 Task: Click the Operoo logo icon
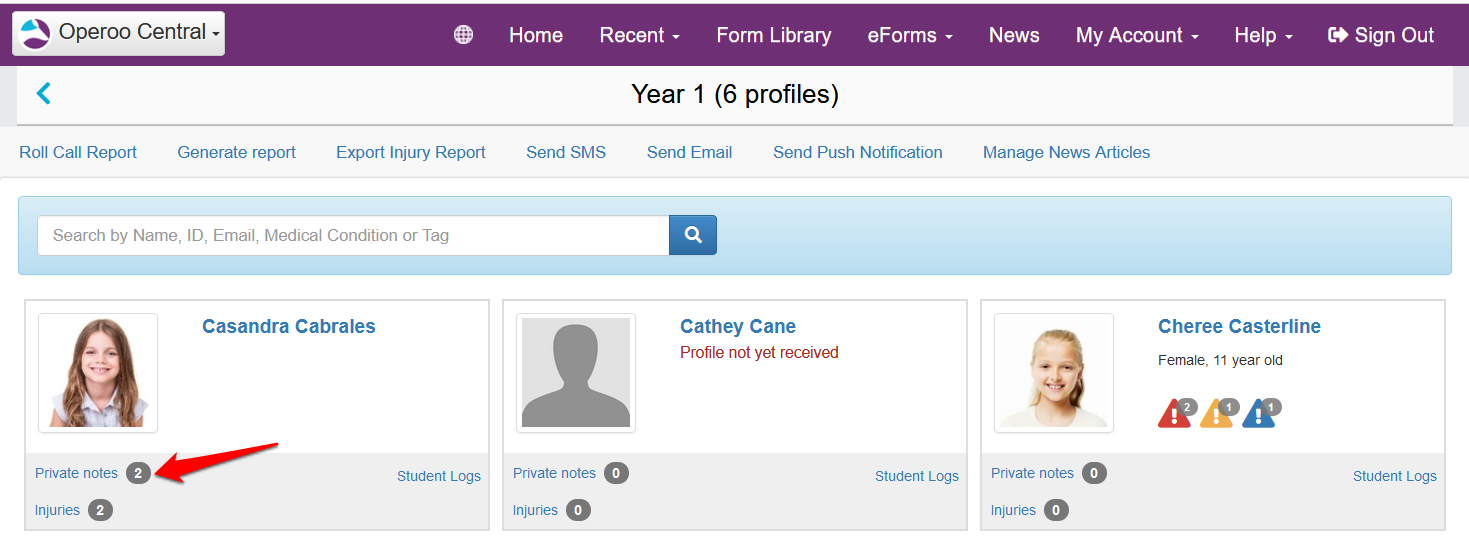(x=35, y=33)
